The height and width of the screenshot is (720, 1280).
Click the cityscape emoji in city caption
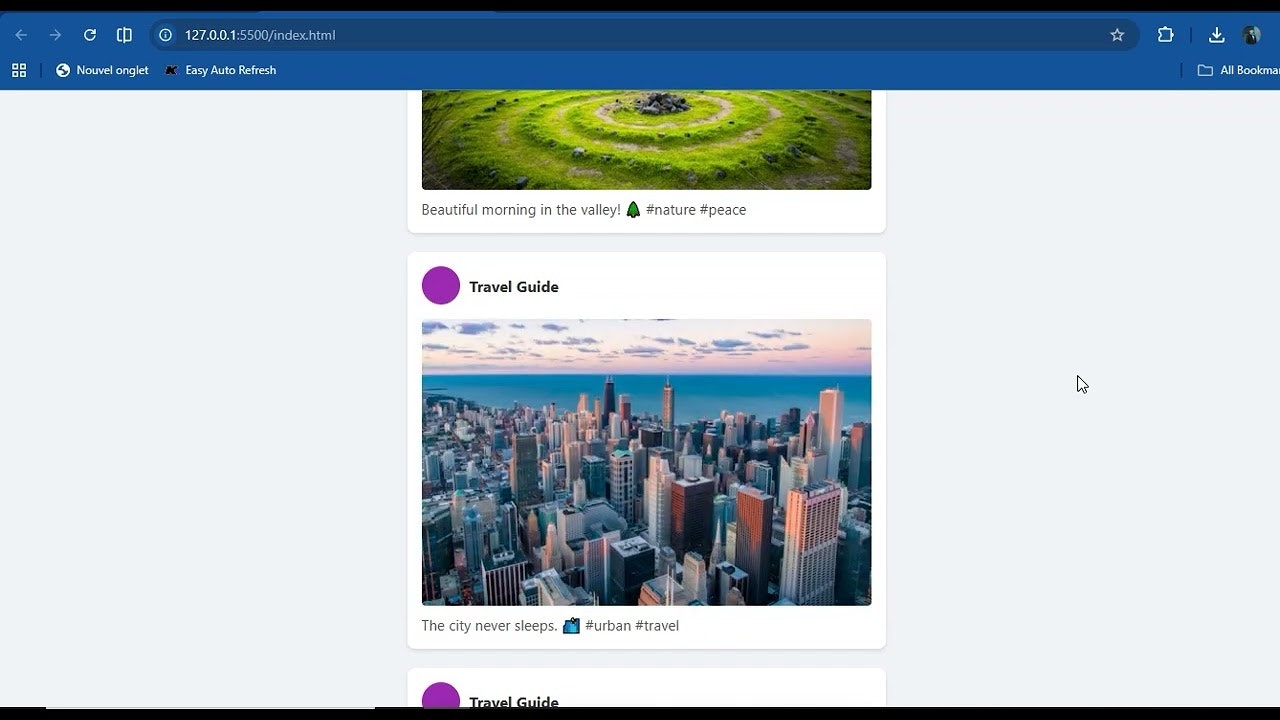click(571, 626)
